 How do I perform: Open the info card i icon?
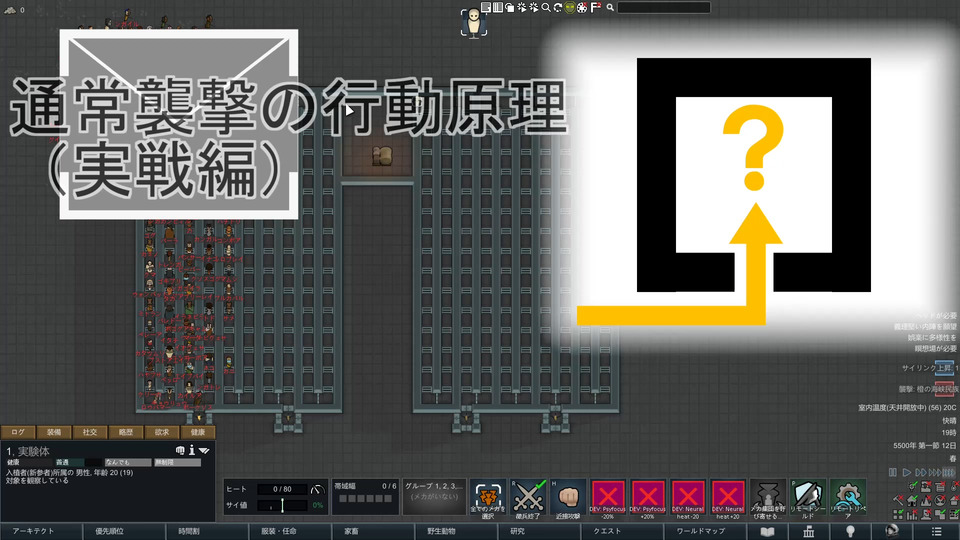(x=192, y=451)
